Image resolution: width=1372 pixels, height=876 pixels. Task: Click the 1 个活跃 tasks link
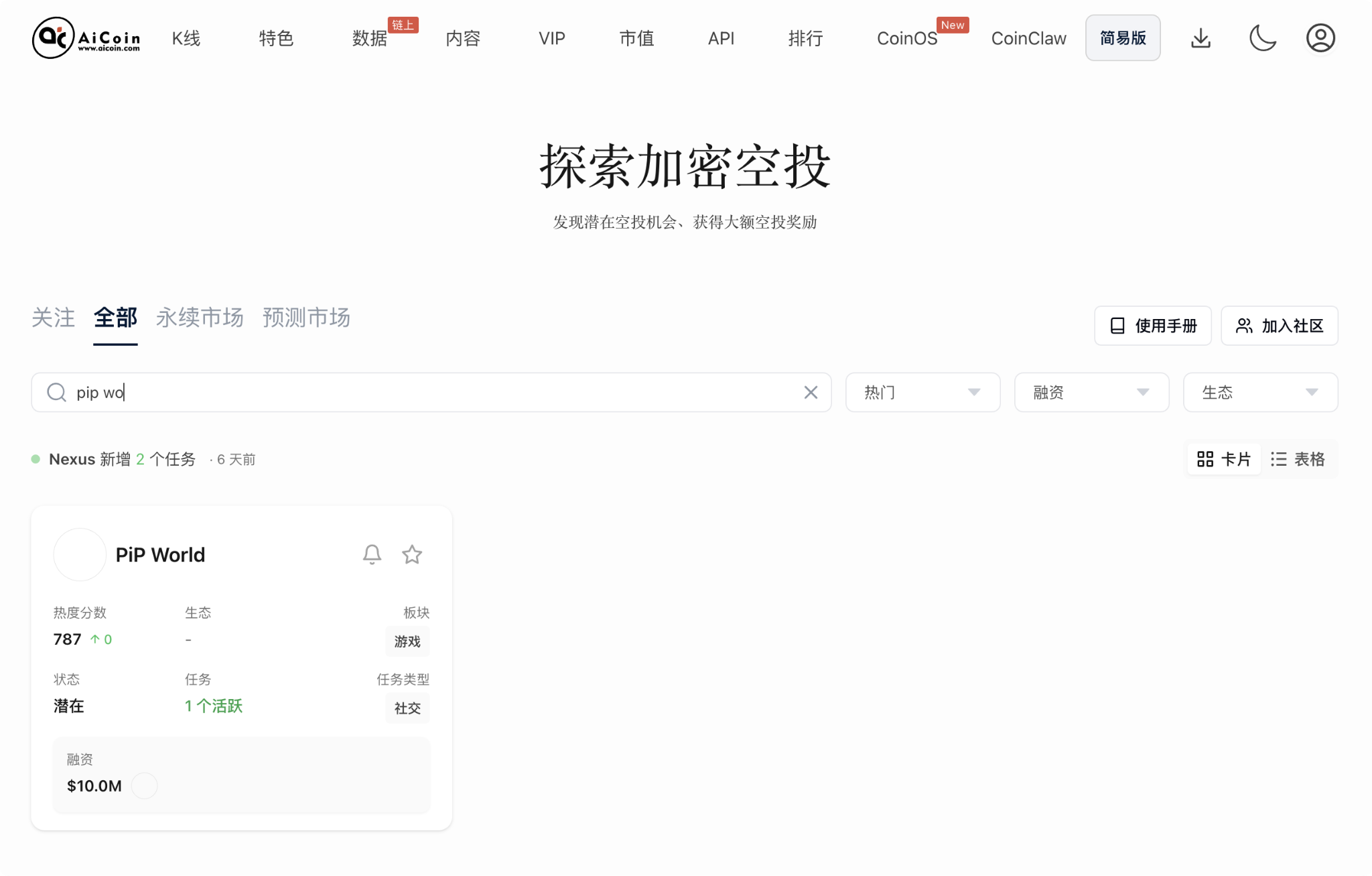(214, 706)
